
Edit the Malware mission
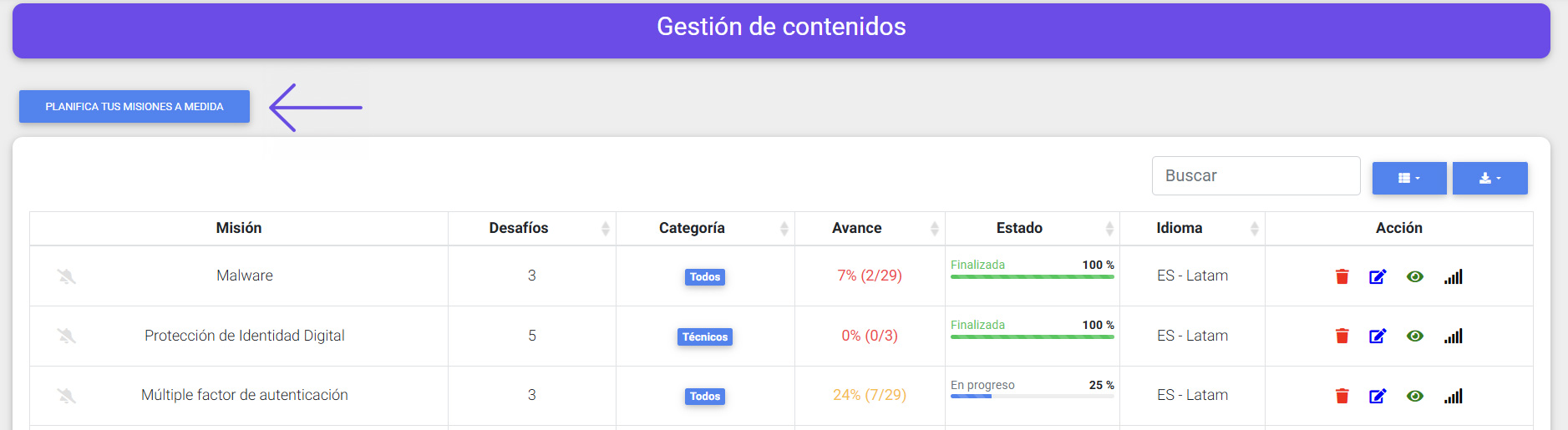coord(1378,276)
